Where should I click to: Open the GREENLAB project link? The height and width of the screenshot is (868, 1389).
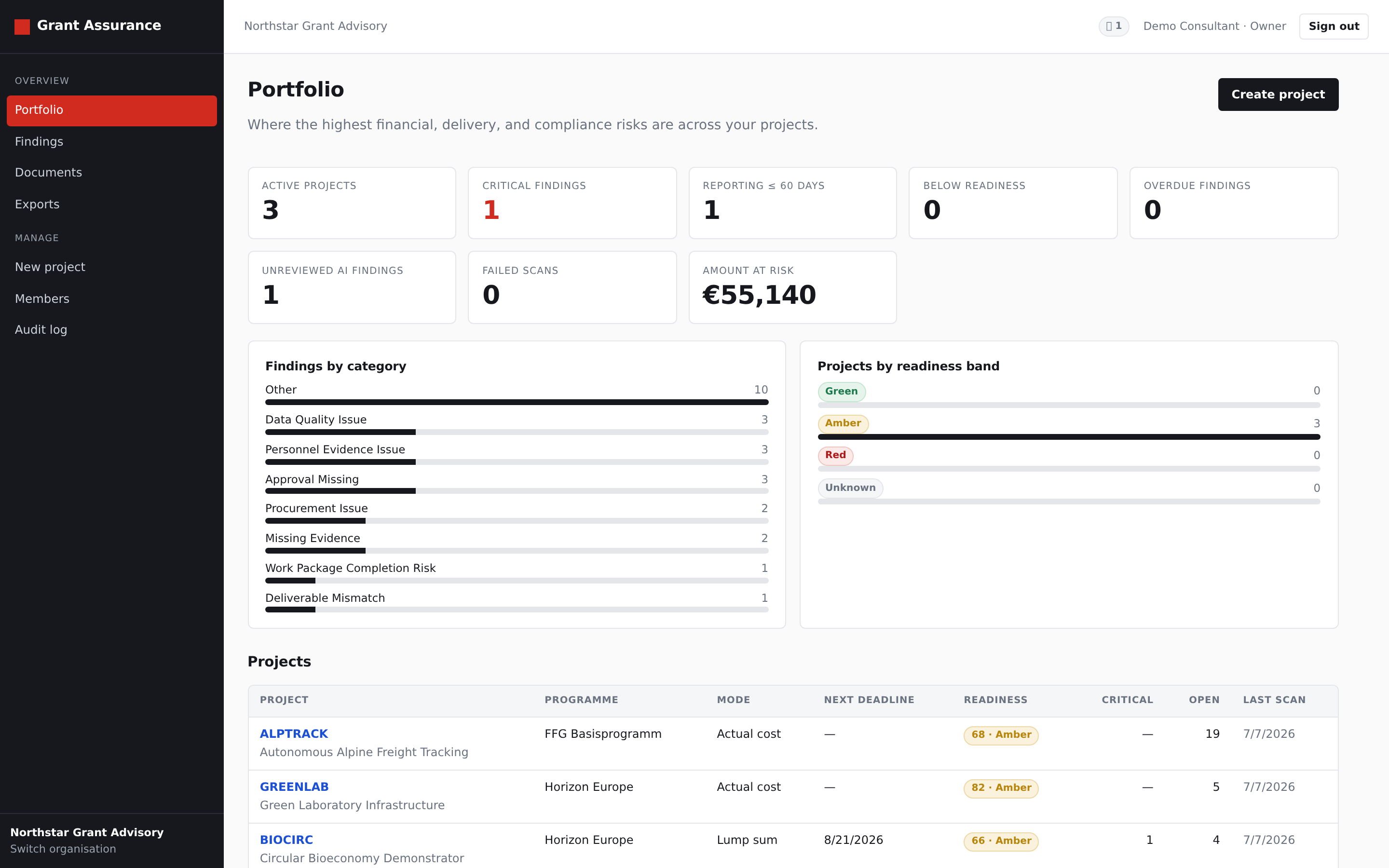click(x=295, y=787)
